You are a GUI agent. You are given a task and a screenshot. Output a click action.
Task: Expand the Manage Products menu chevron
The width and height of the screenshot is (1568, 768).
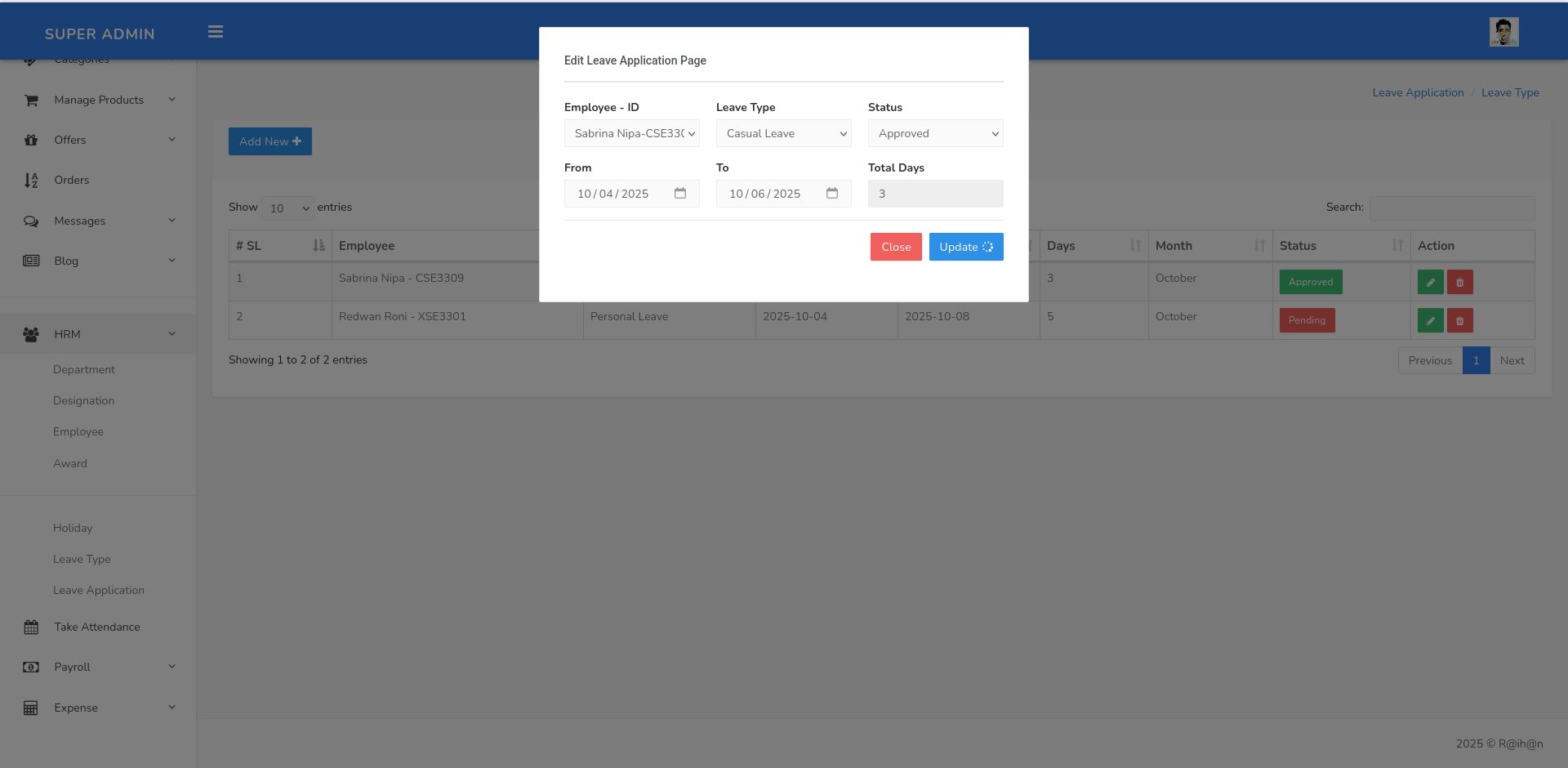tap(171, 100)
